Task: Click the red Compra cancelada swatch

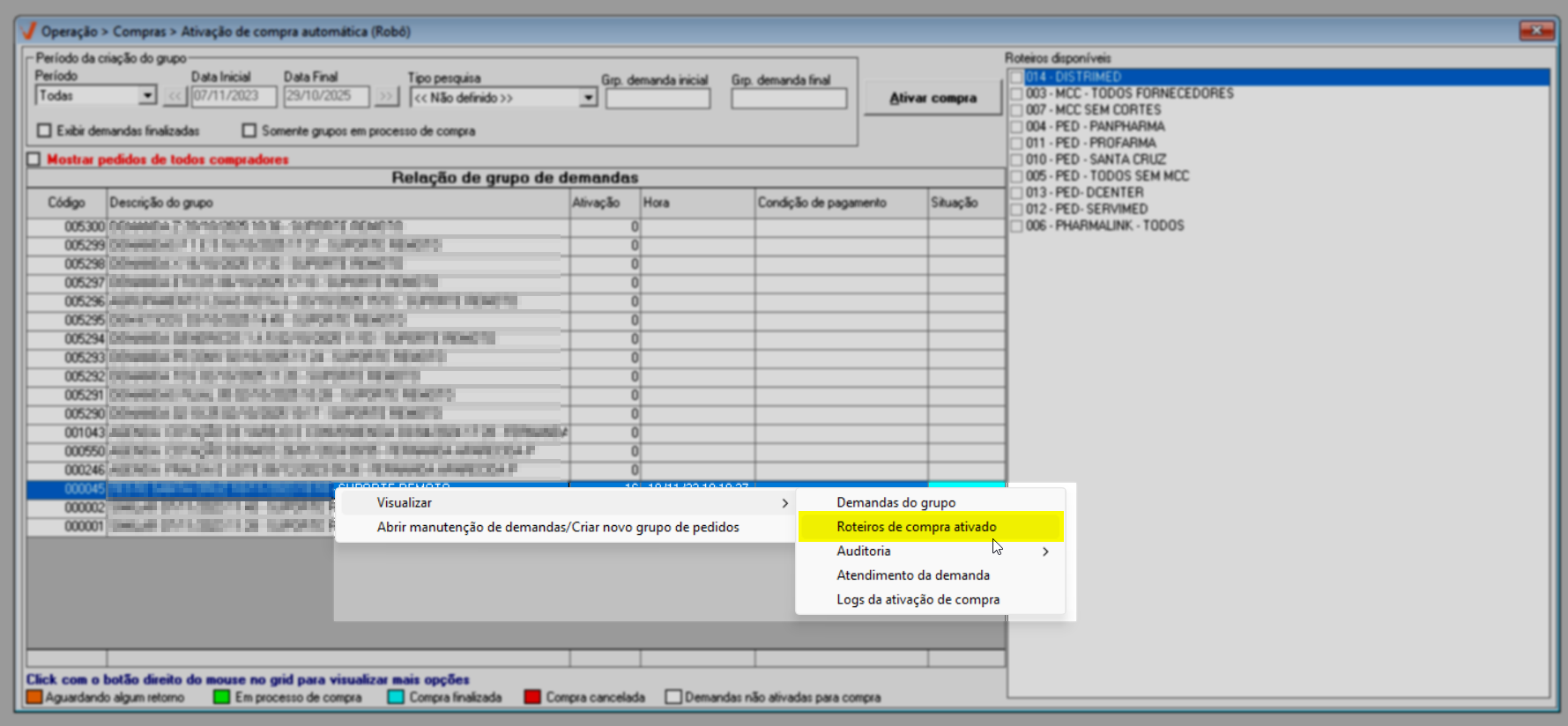Action: tap(531, 697)
